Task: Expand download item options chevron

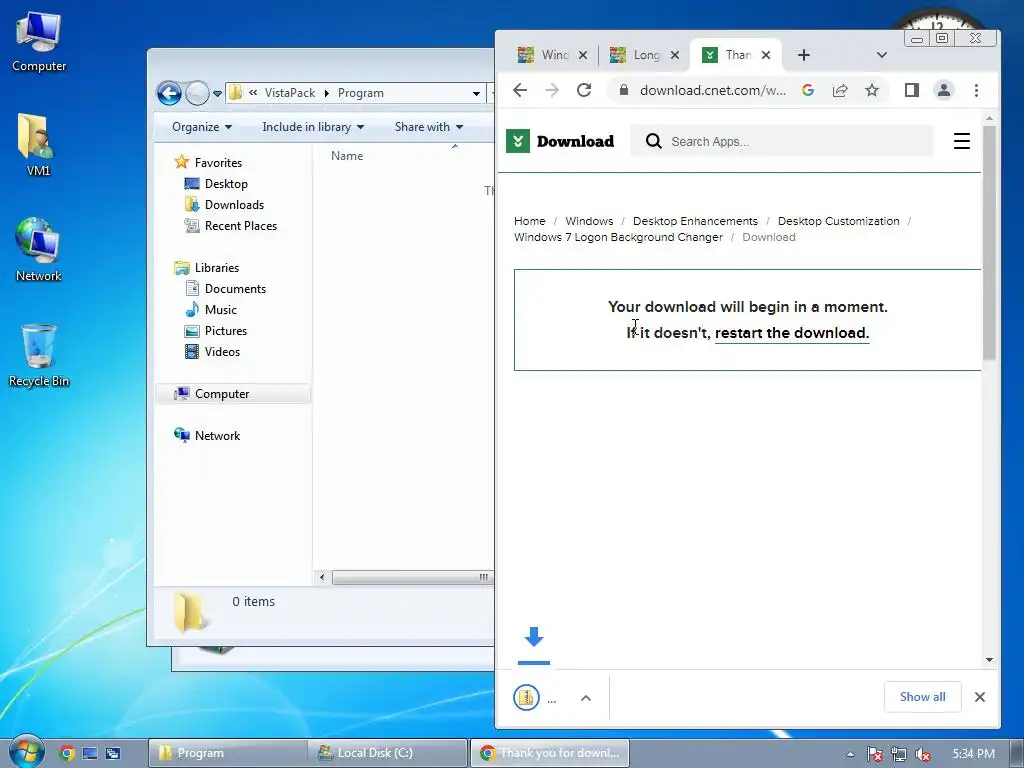Action: point(586,697)
